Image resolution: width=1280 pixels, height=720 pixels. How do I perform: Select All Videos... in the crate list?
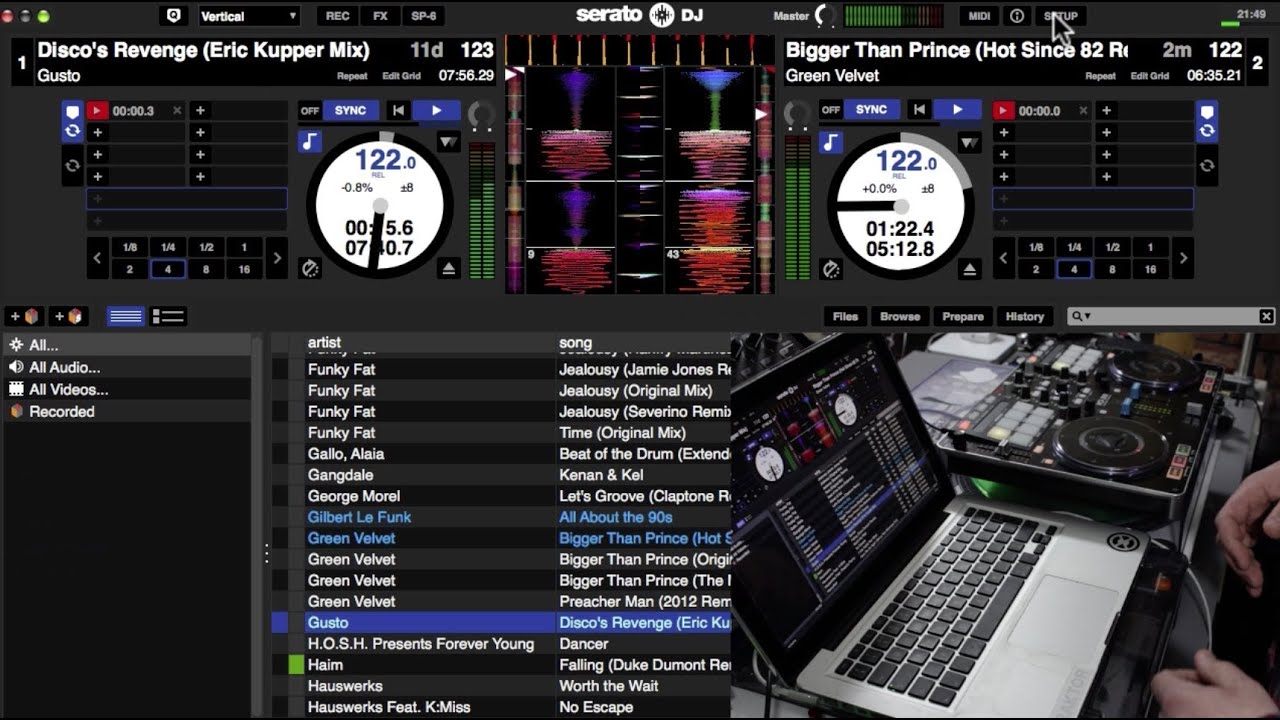[126, 389]
